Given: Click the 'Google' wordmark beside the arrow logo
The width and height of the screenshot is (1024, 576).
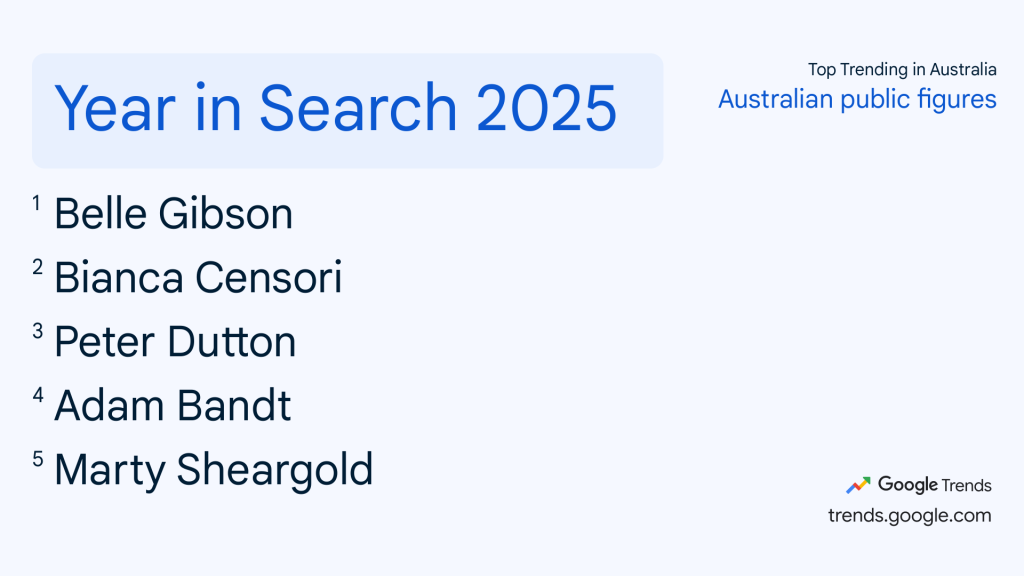Looking at the screenshot, I should tap(907, 485).
